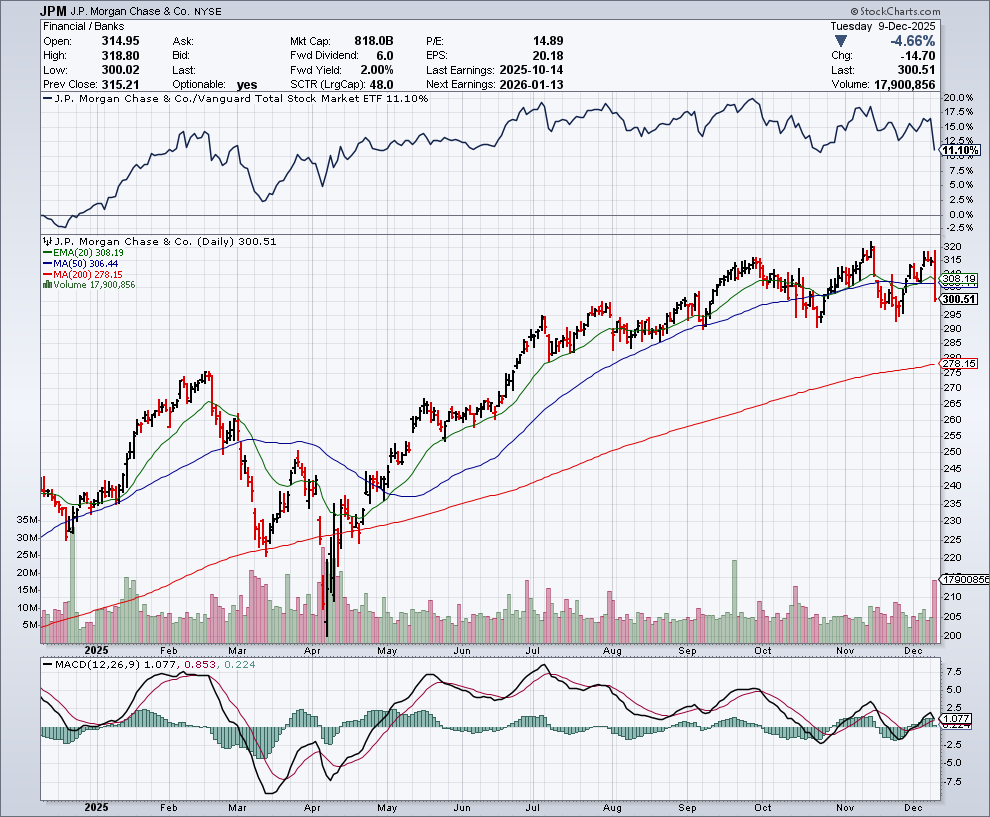Click the Jul label on bottom date axis

coord(537,807)
